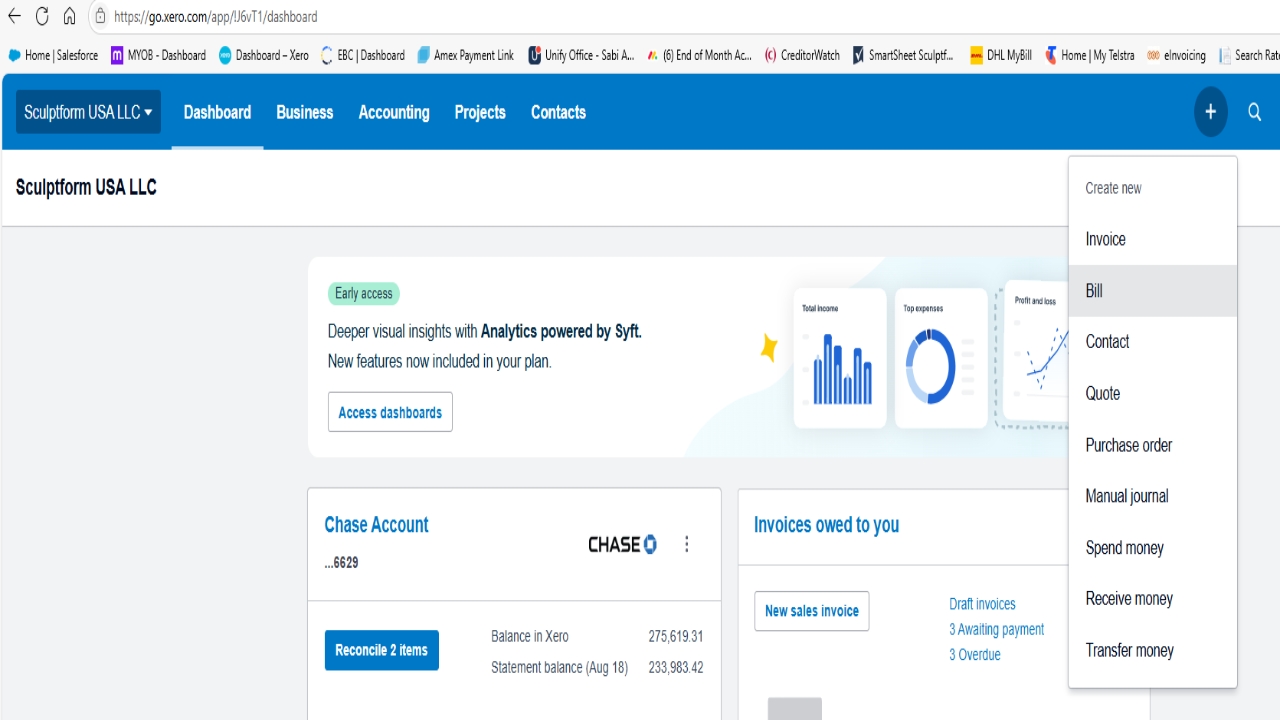Click the Early access badge

[364, 294]
